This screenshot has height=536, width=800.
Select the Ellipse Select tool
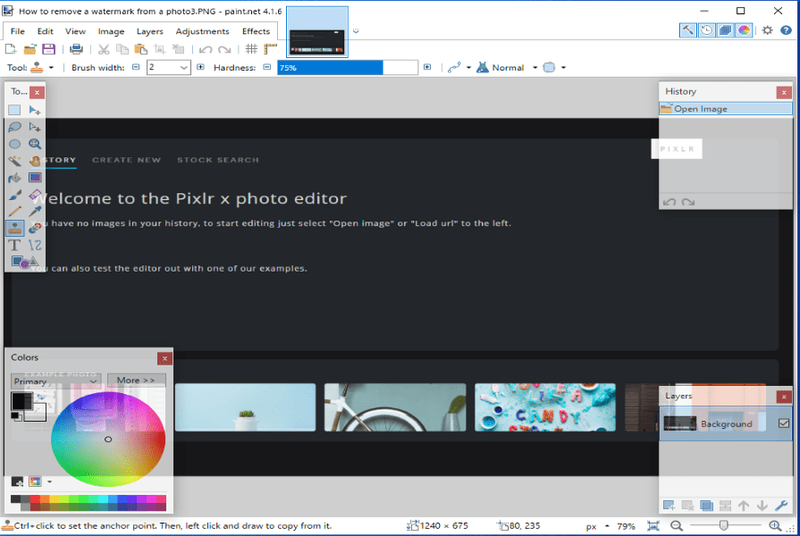(x=14, y=144)
